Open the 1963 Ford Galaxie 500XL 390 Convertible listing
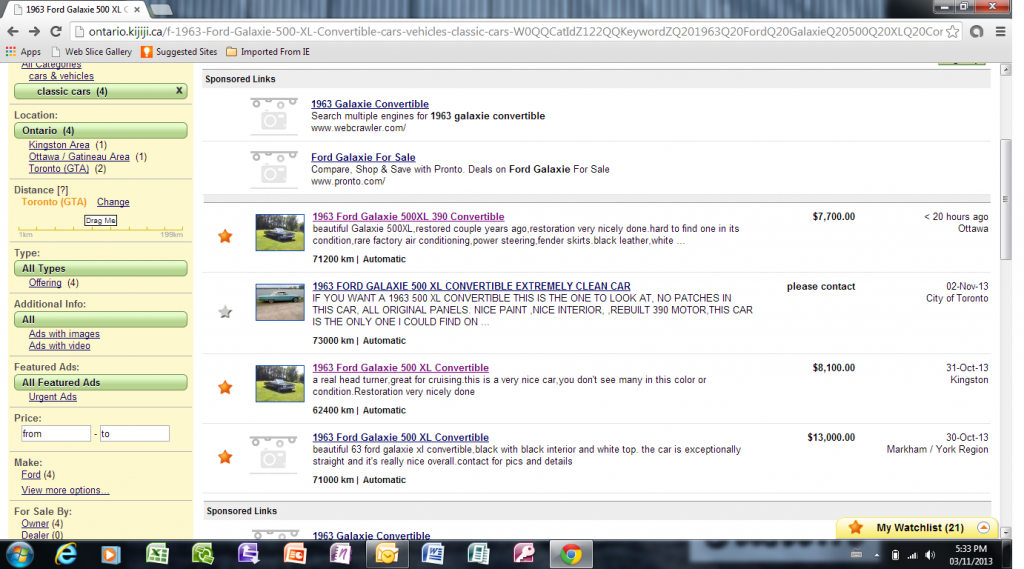The image size is (1024, 569). click(408, 217)
